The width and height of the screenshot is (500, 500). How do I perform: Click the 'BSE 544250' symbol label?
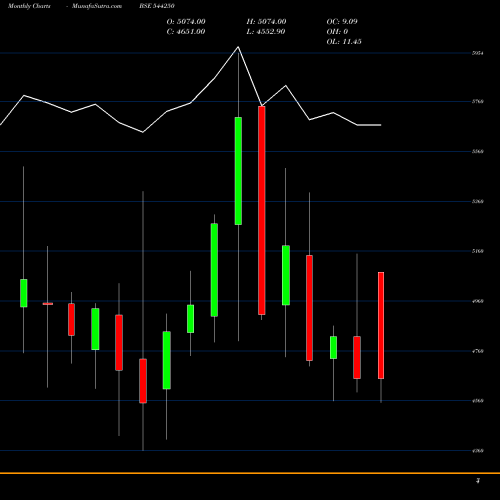157,6
